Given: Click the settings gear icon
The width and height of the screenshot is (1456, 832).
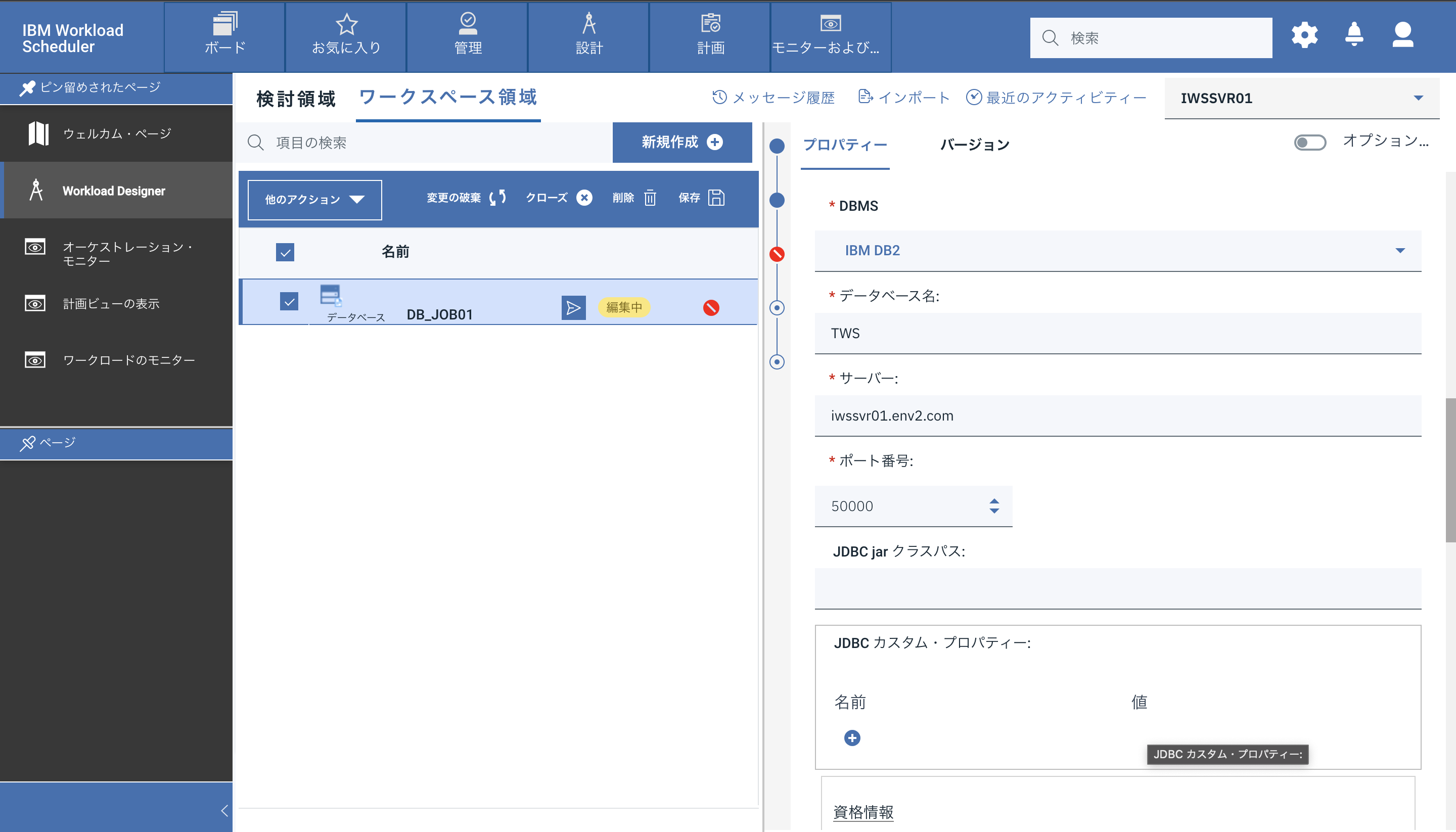Looking at the screenshot, I should point(1304,35).
